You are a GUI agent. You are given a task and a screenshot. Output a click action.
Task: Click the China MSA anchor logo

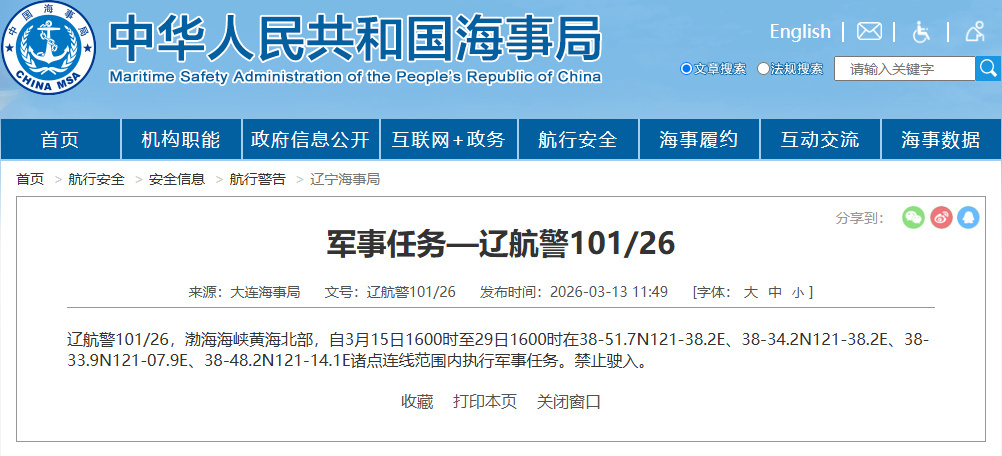[x=49, y=47]
